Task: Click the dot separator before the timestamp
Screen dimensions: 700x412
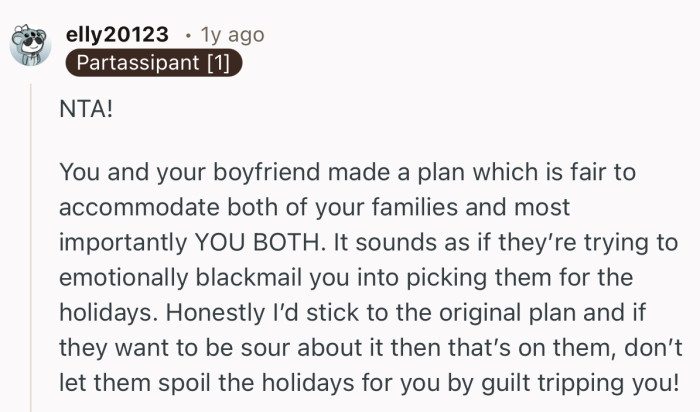Action: click(188, 35)
